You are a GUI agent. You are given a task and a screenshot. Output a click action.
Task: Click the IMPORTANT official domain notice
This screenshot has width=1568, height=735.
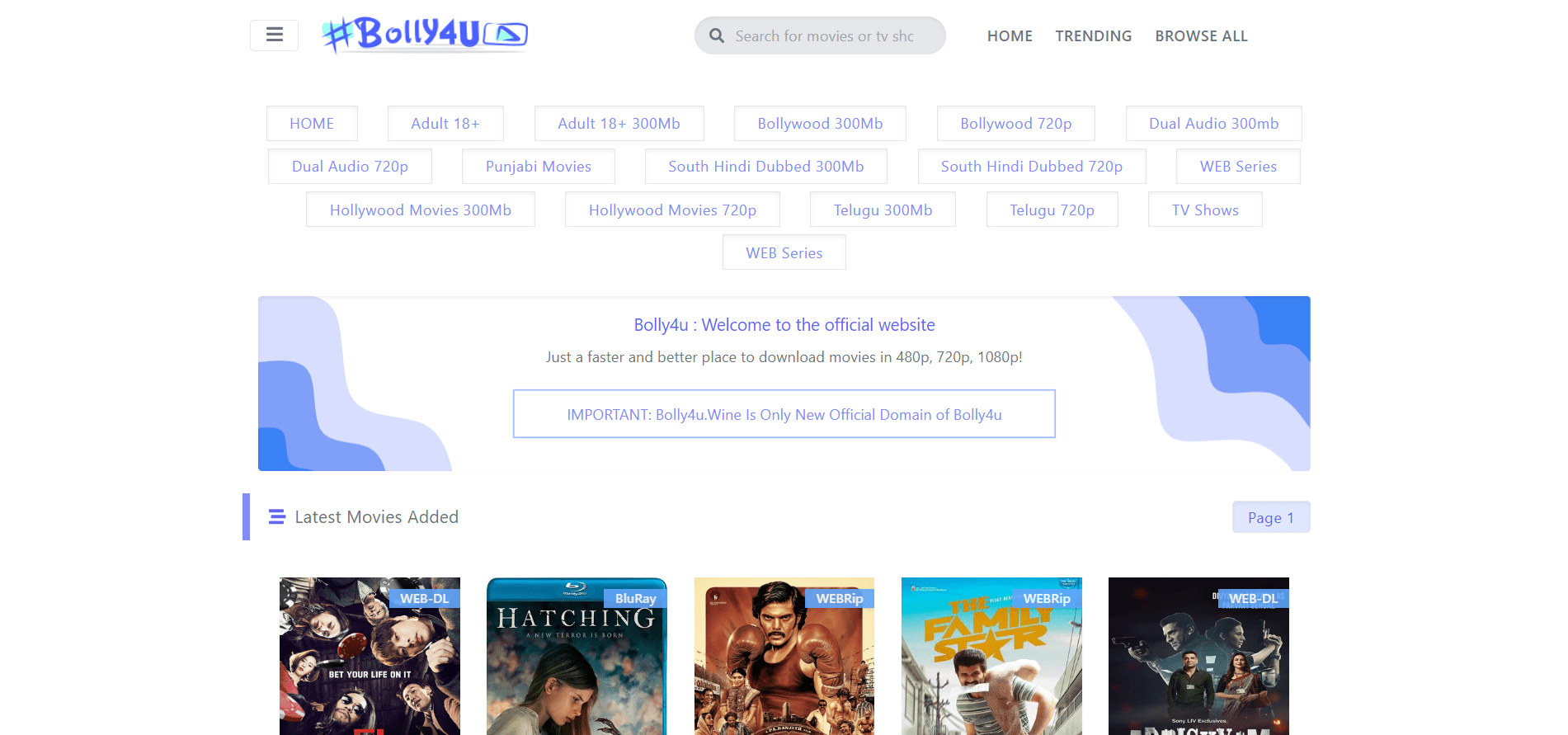(x=784, y=414)
